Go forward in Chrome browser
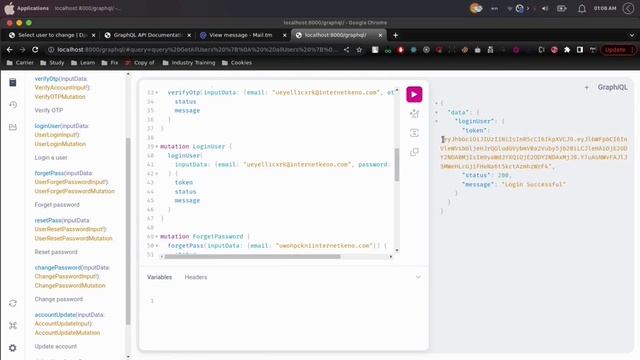640x360 pixels. (x=22, y=49)
